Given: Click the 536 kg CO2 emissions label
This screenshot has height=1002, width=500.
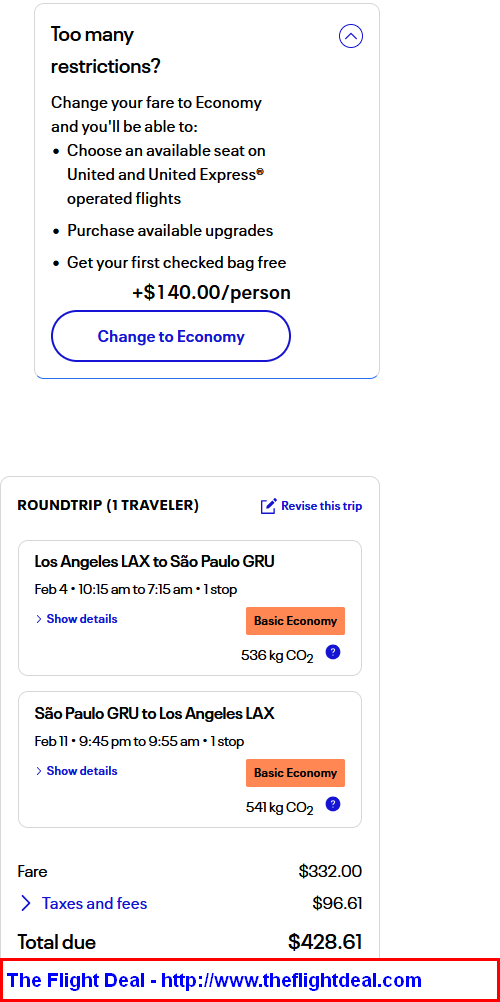Looking at the screenshot, I should tap(277, 655).
